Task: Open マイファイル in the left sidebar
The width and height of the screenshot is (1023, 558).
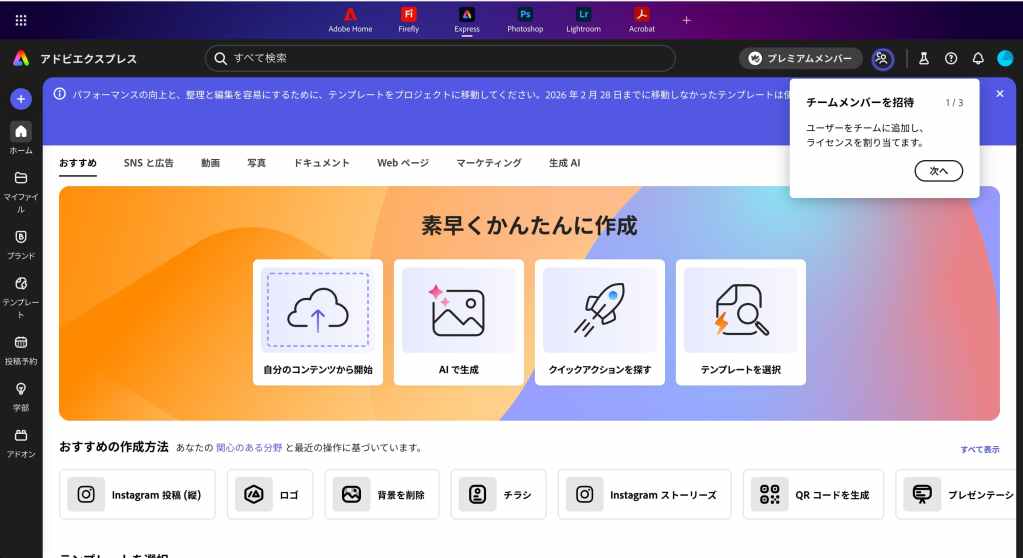Action: (x=20, y=189)
